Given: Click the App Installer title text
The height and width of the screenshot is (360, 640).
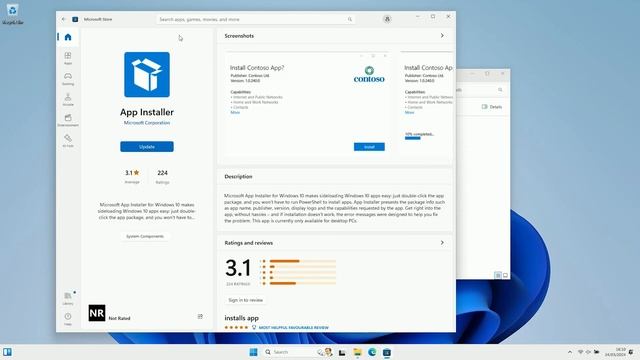Looking at the screenshot, I should (147, 112).
